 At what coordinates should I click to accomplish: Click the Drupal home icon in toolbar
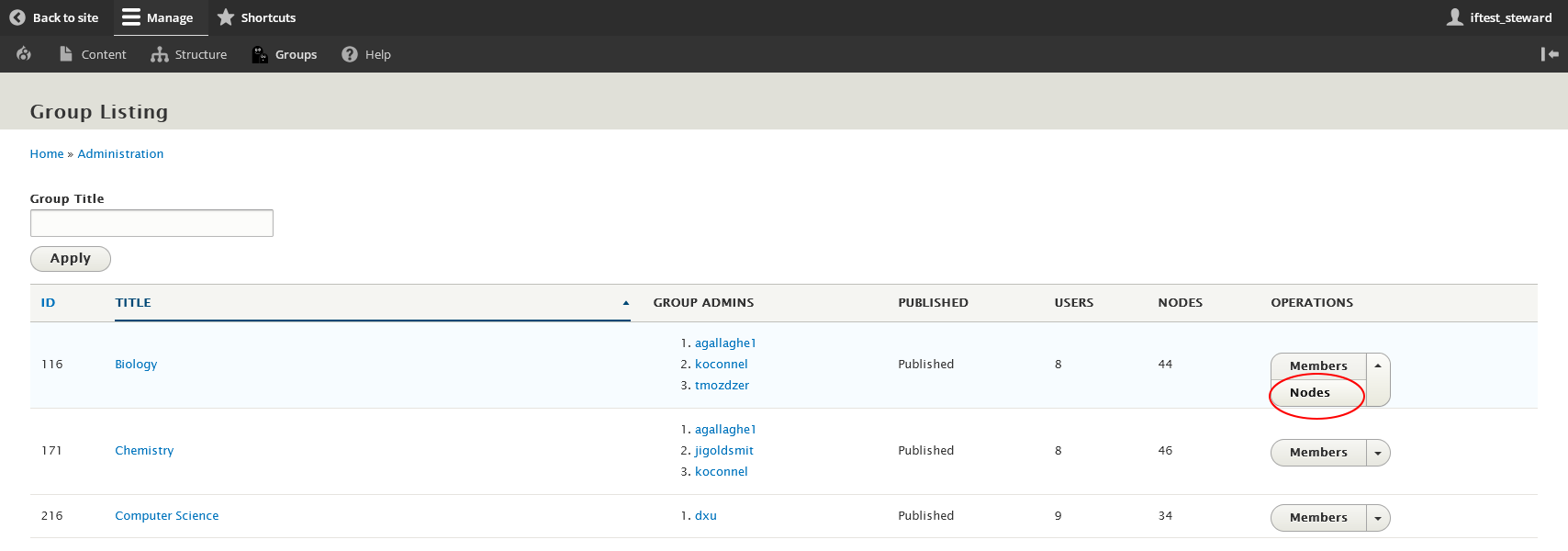[x=24, y=54]
